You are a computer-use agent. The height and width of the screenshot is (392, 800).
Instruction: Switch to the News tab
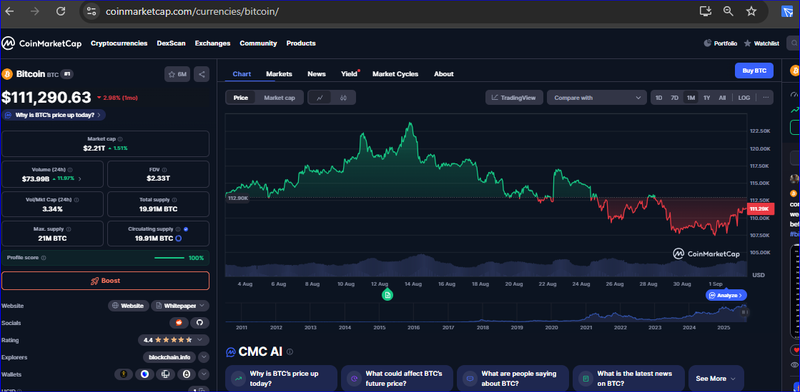tap(316, 74)
